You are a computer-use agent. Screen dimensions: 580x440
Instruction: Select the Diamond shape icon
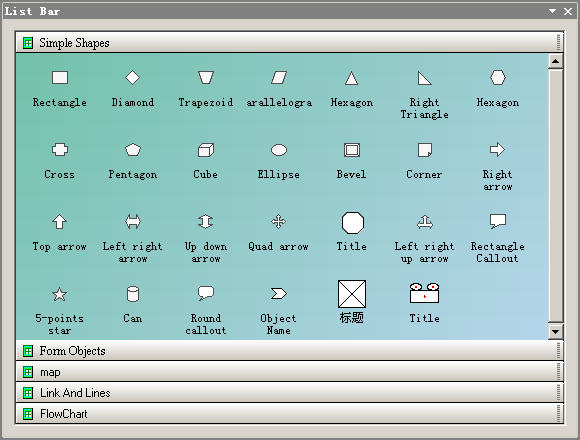[x=132, y=78]
